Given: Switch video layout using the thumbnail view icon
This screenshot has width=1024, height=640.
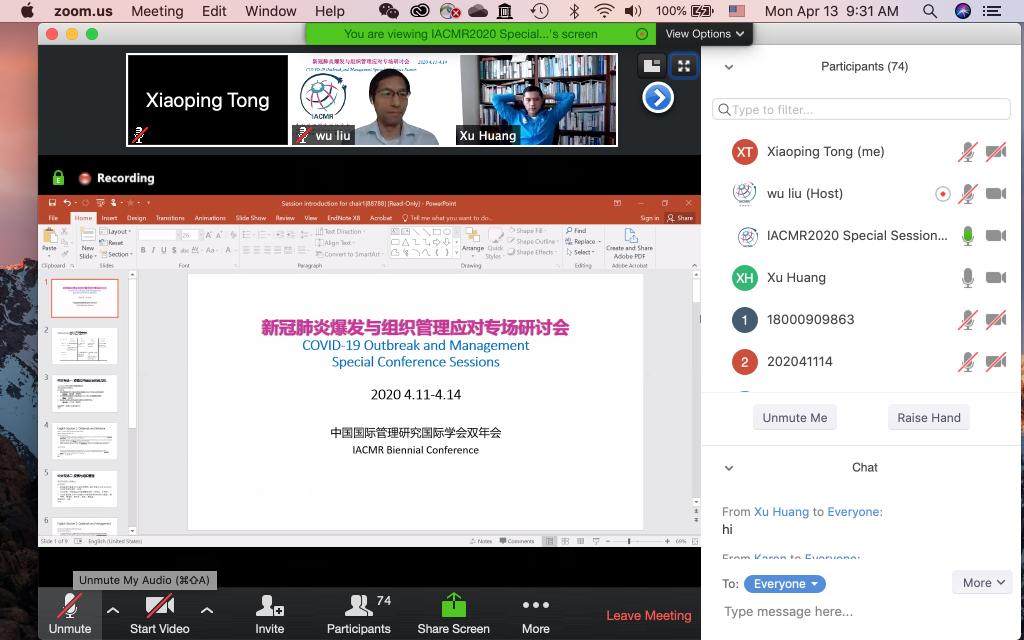Looking at the screenshot, I should click(652, 65).
